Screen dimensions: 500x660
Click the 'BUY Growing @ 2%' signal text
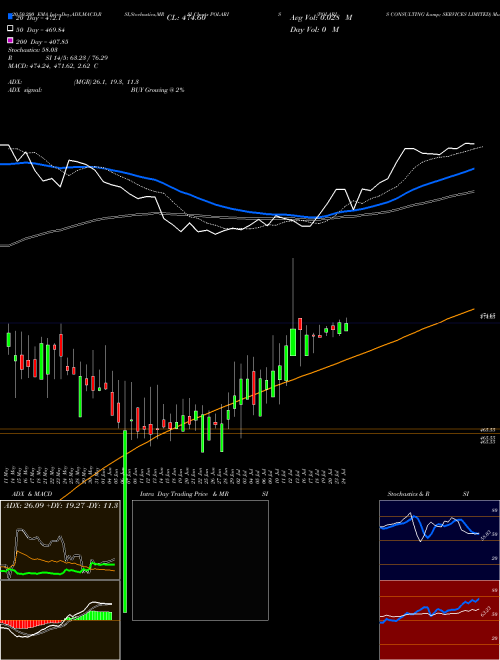coord(157,90)
